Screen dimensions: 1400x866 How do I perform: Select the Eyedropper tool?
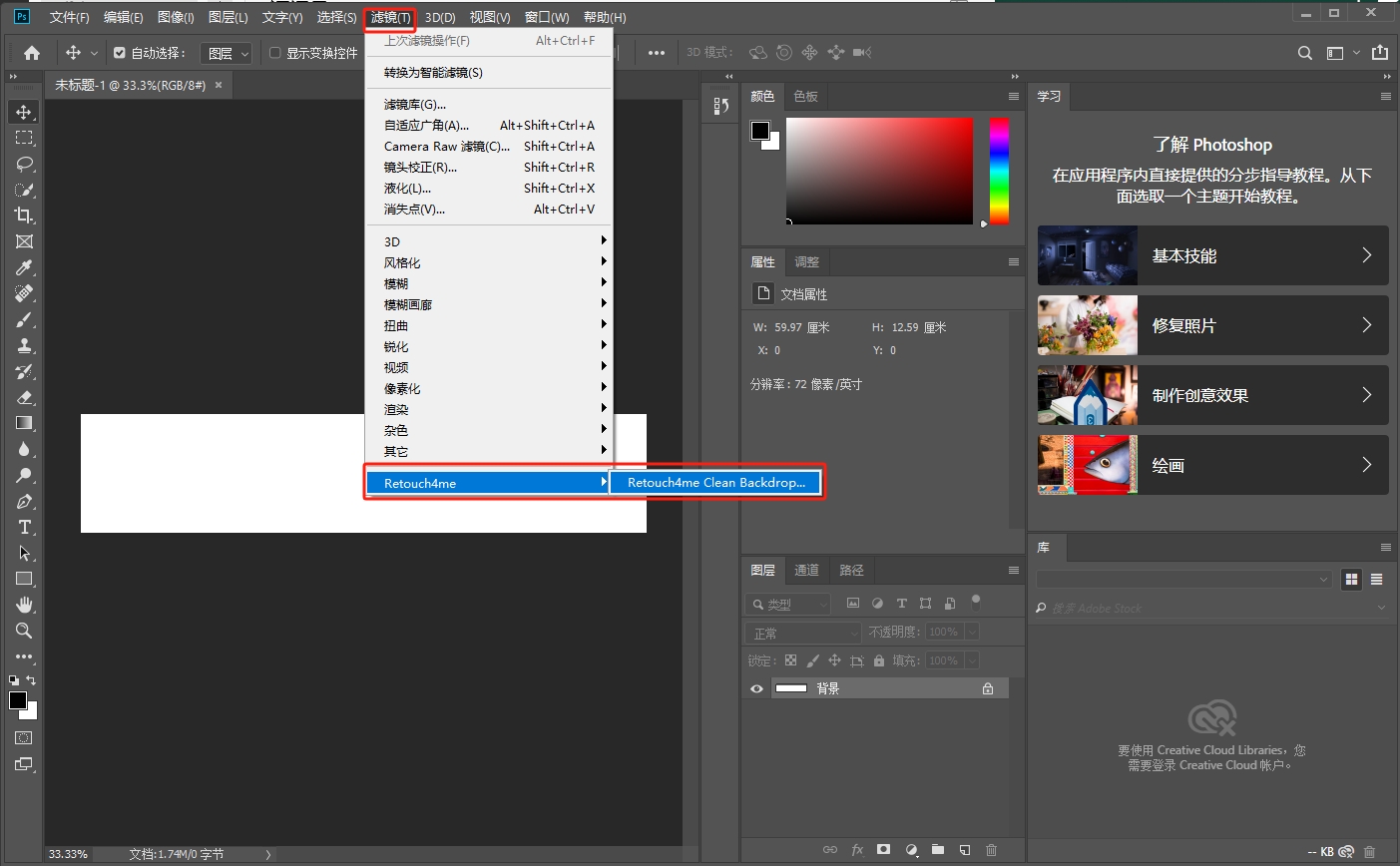coord(22,267)
